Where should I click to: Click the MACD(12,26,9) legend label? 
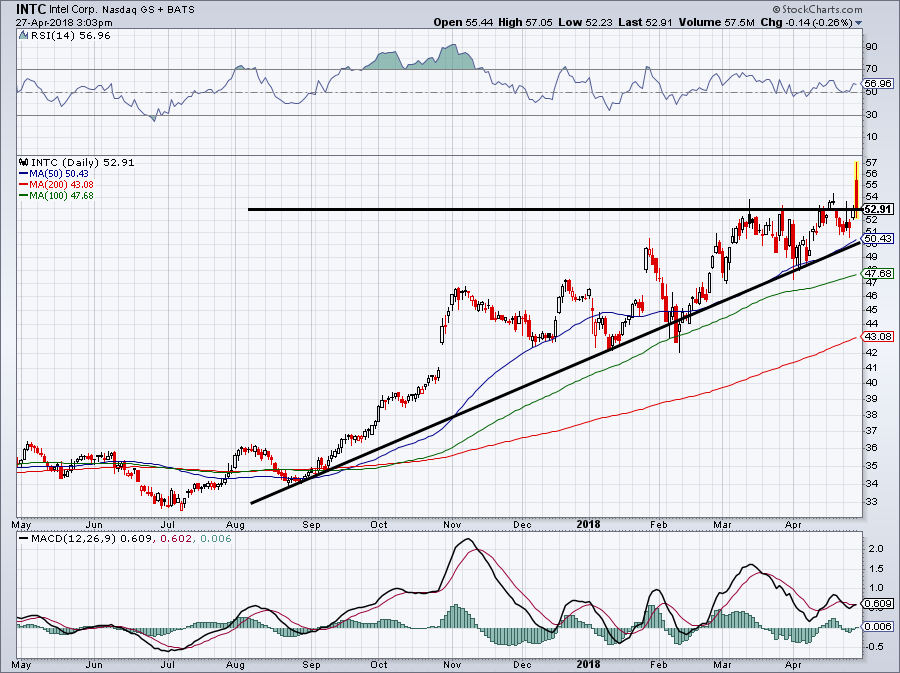click(74, 539)
